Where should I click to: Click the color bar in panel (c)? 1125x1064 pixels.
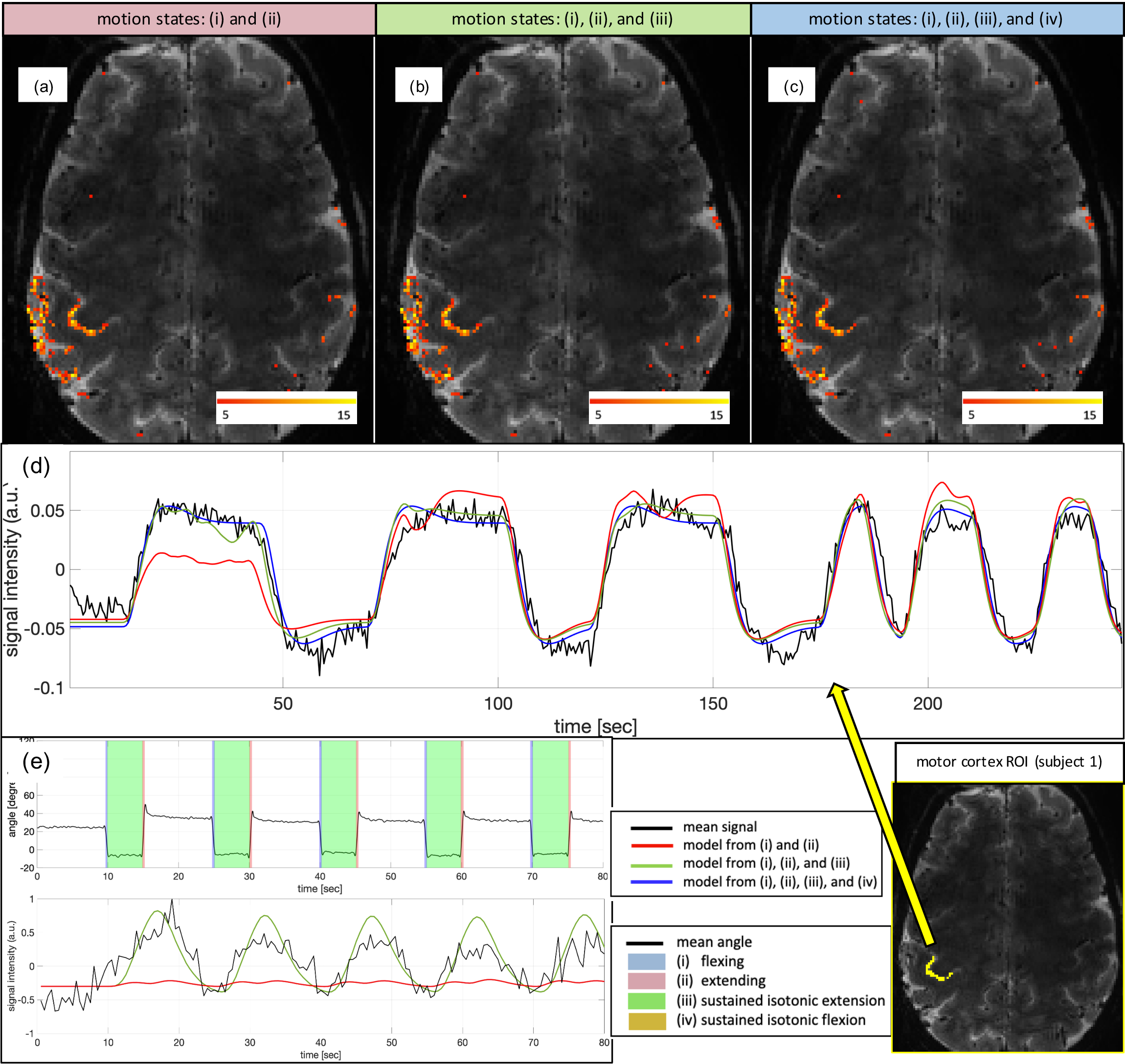1032,401
